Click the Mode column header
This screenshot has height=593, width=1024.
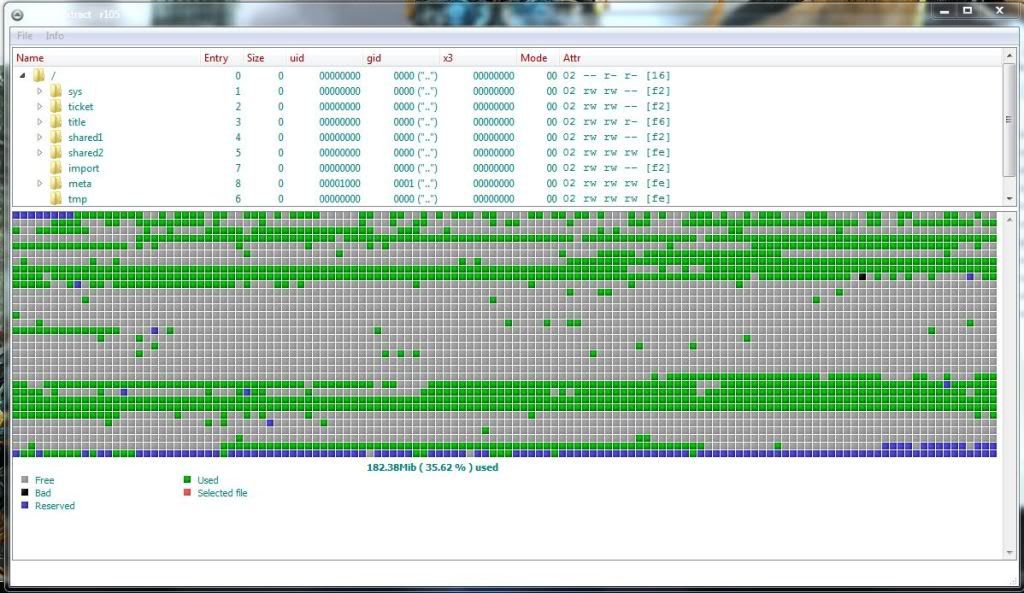point(533,58)
